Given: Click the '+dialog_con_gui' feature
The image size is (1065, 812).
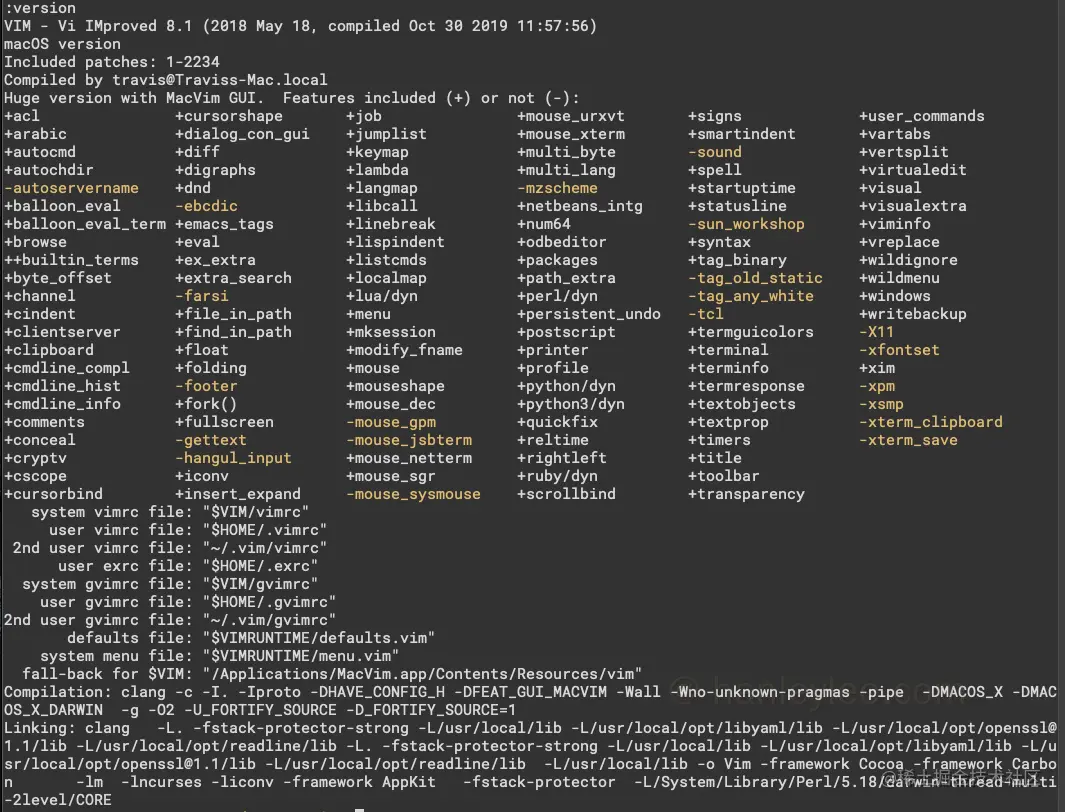Looking at the screenshot, I should click(x=242, y=134).
